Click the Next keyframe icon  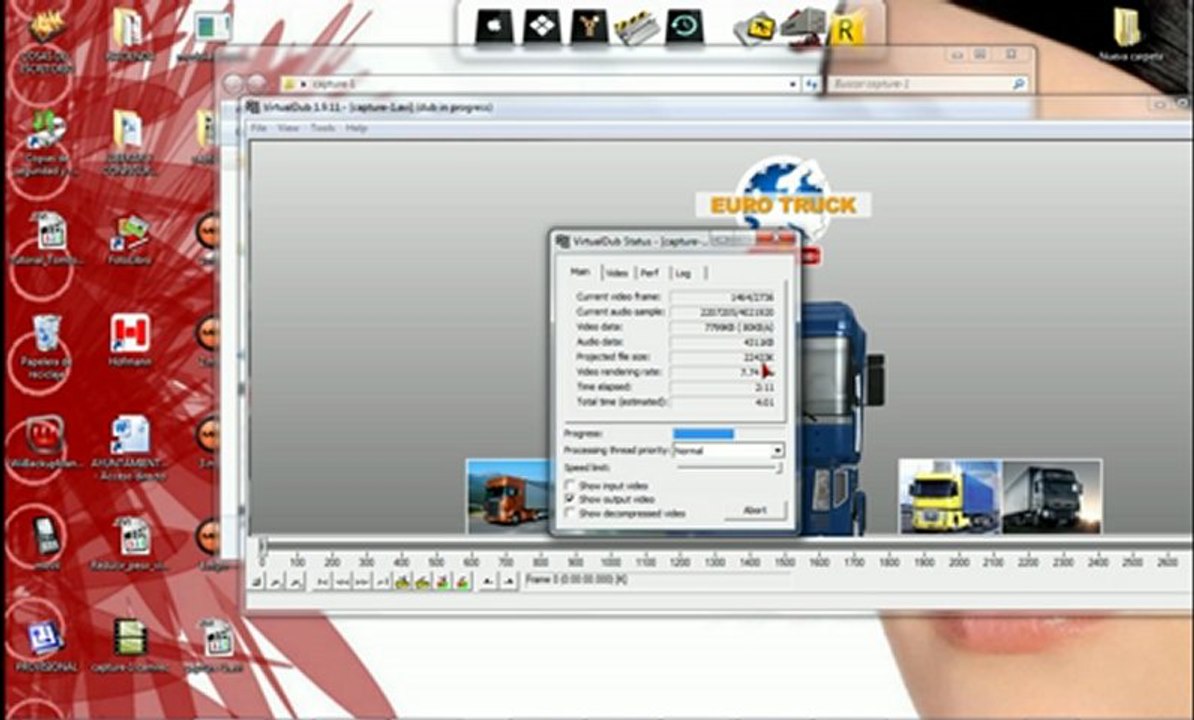422,581
